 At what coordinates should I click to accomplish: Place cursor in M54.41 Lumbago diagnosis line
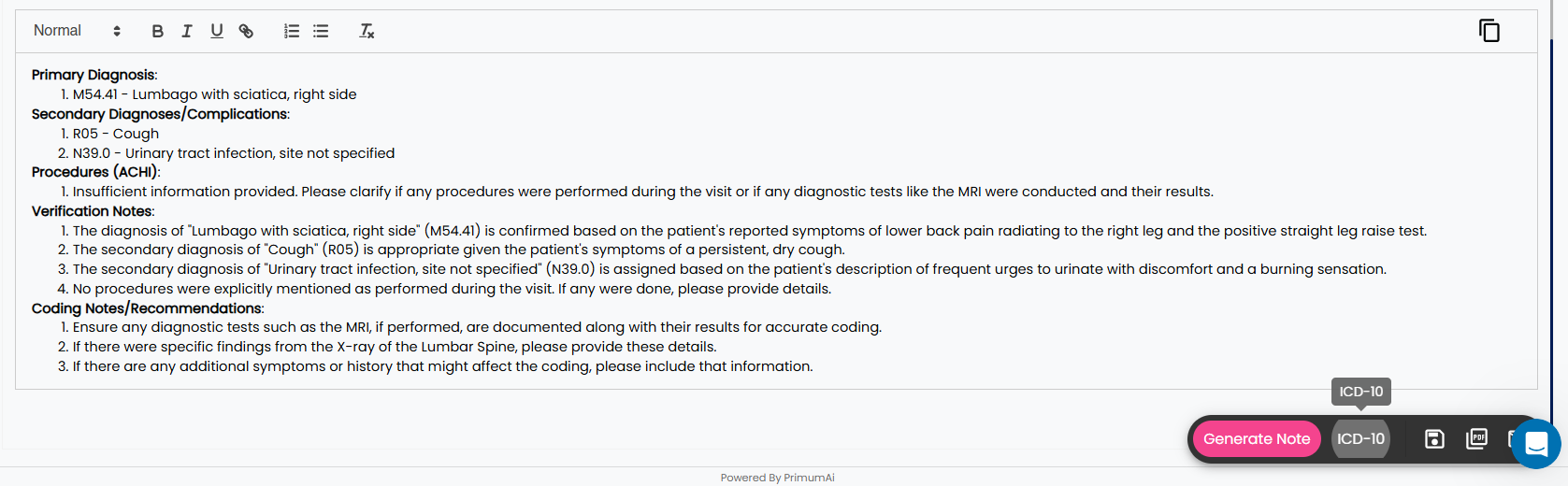click(x=214, y=94)
